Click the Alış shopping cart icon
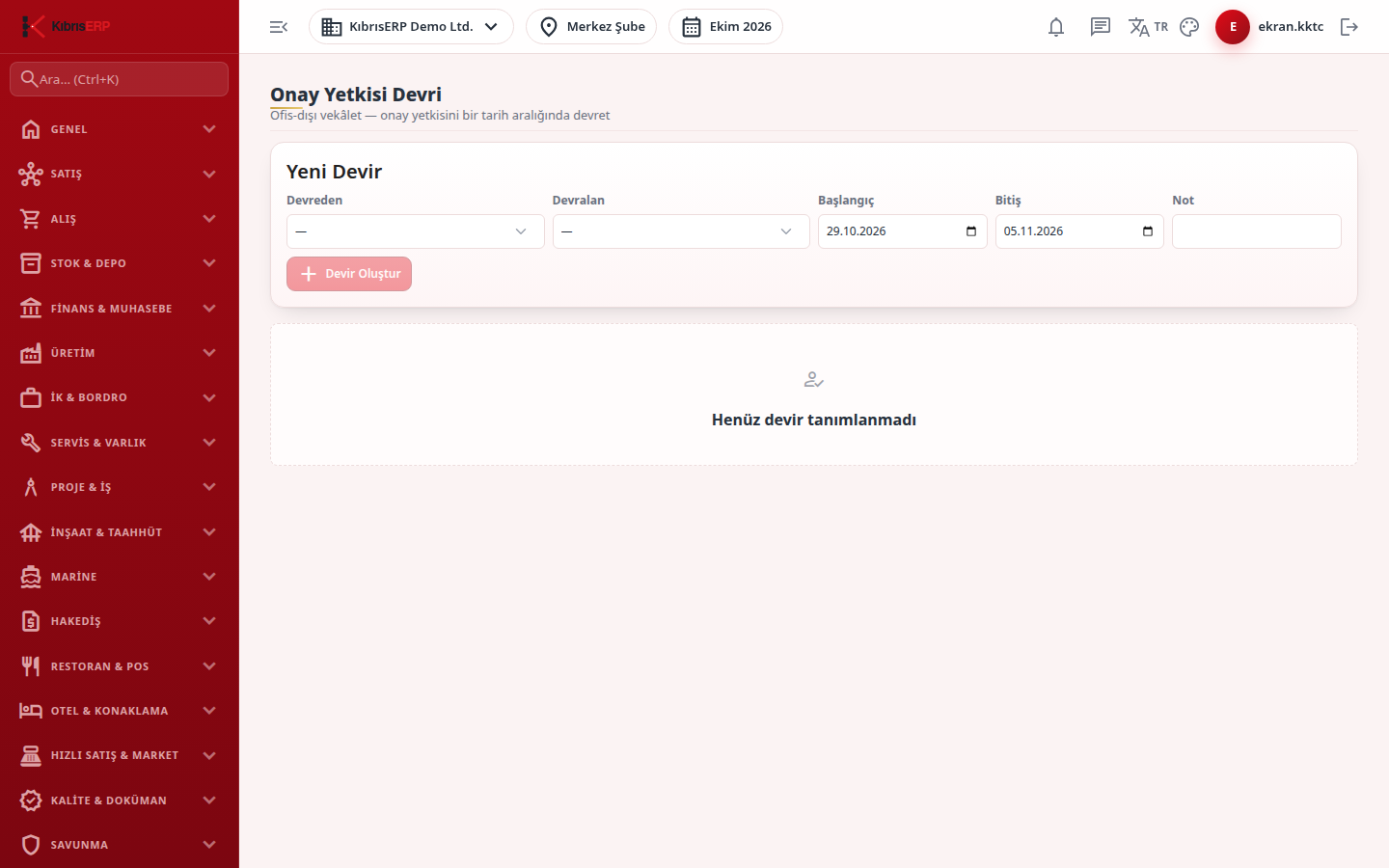The height and width of the screenshot is (868, 1389). (31, 219)
